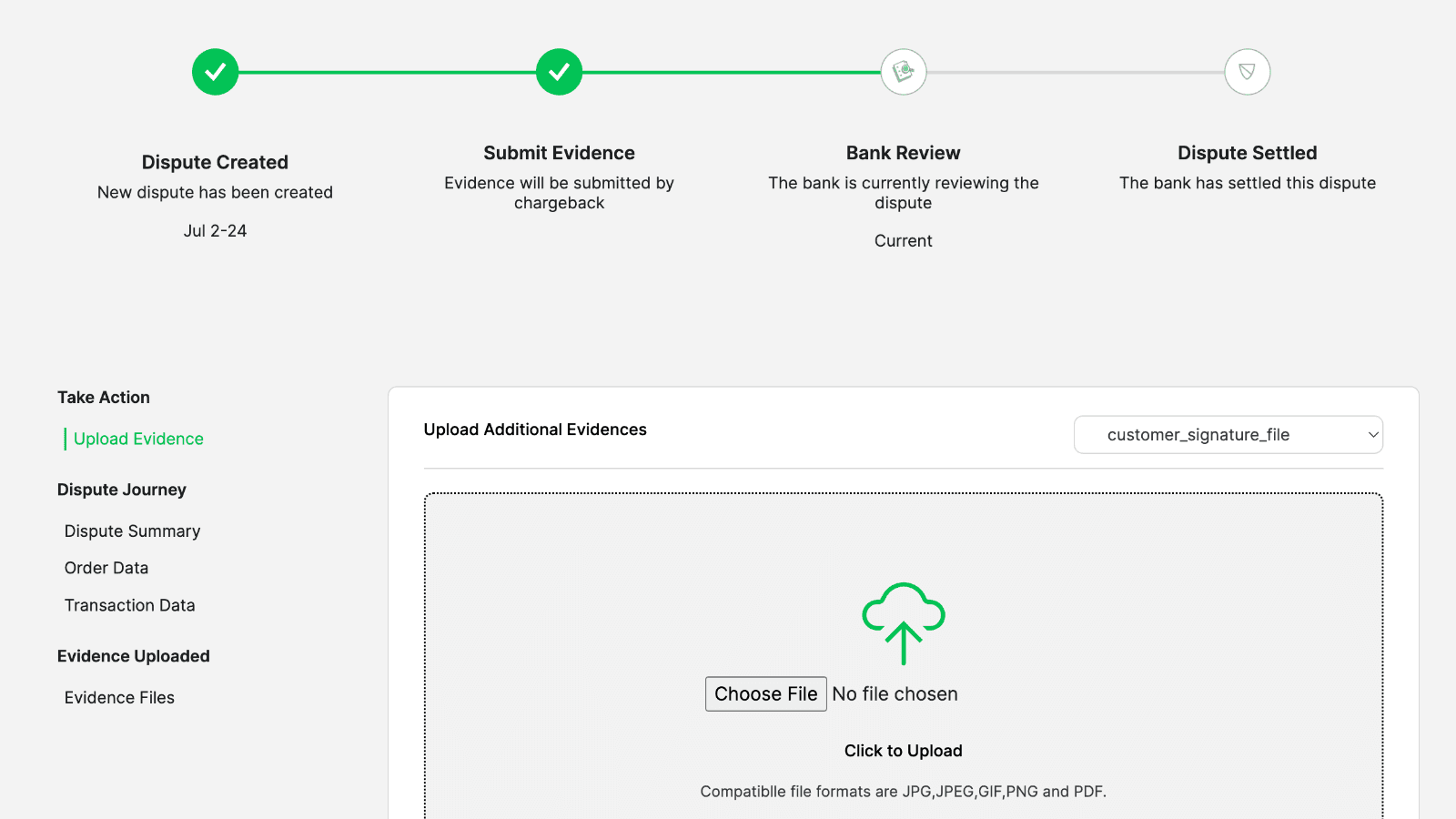Screen dimensions: 1456x819
Task: Click the progress line between first two steps
Action: (387, 72)
